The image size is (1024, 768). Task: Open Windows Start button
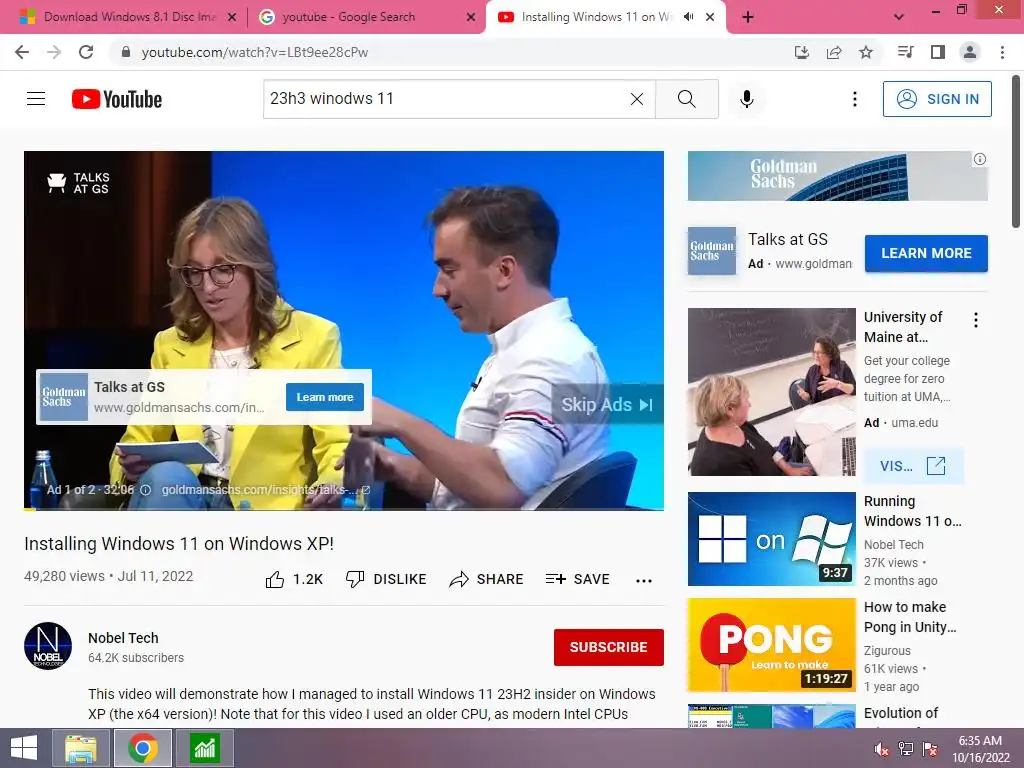[24, 748]
